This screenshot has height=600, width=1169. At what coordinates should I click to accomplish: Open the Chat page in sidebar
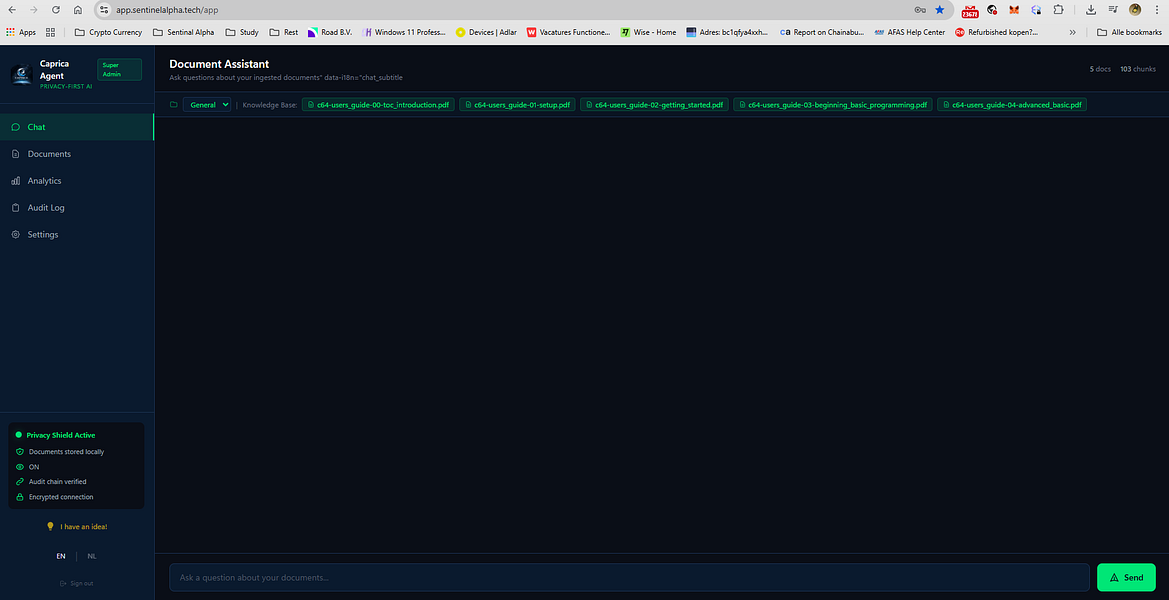pyautogui.click(x=77, y=127)
